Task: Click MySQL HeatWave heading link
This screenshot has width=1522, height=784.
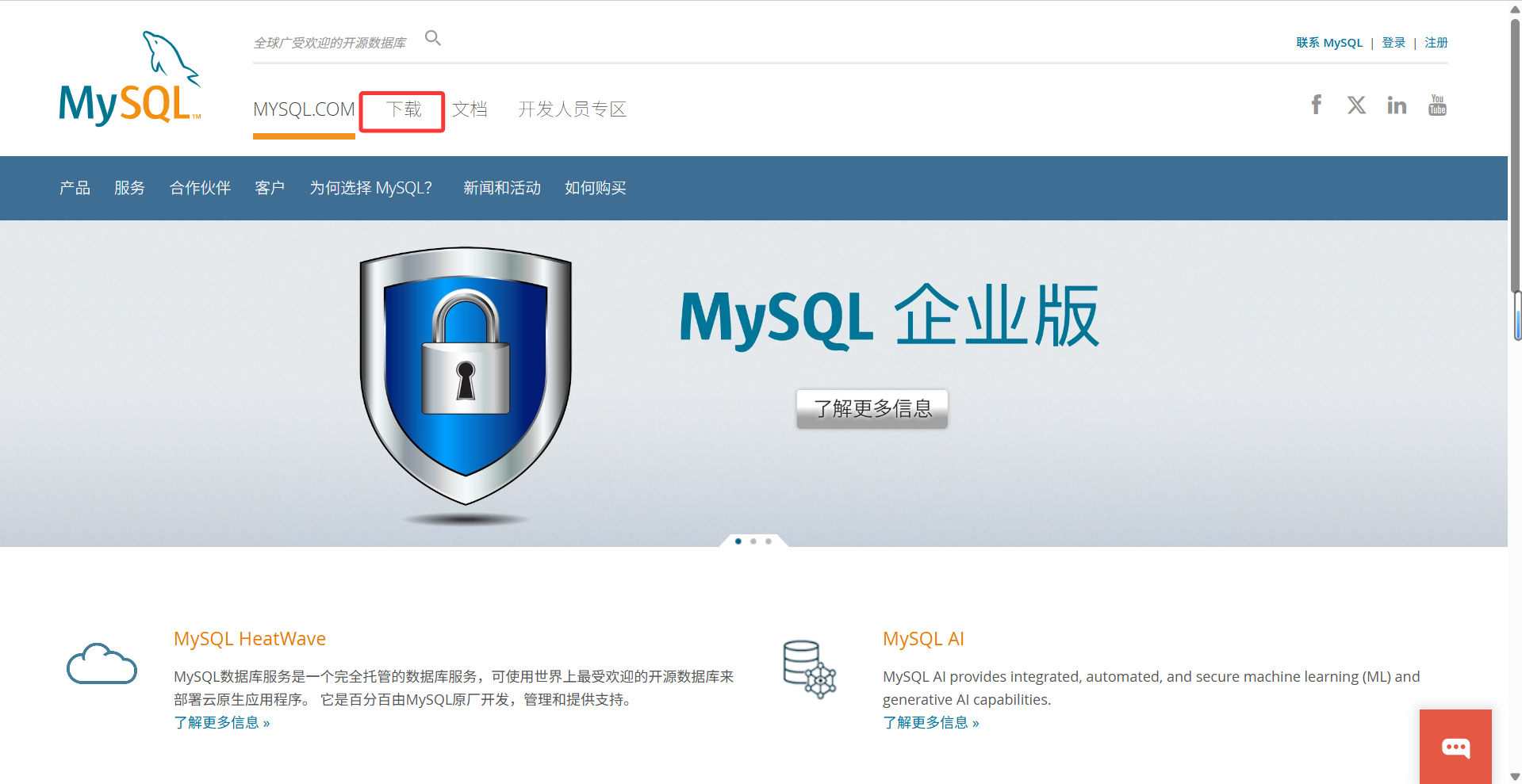Action: click(x=250, y=639)
